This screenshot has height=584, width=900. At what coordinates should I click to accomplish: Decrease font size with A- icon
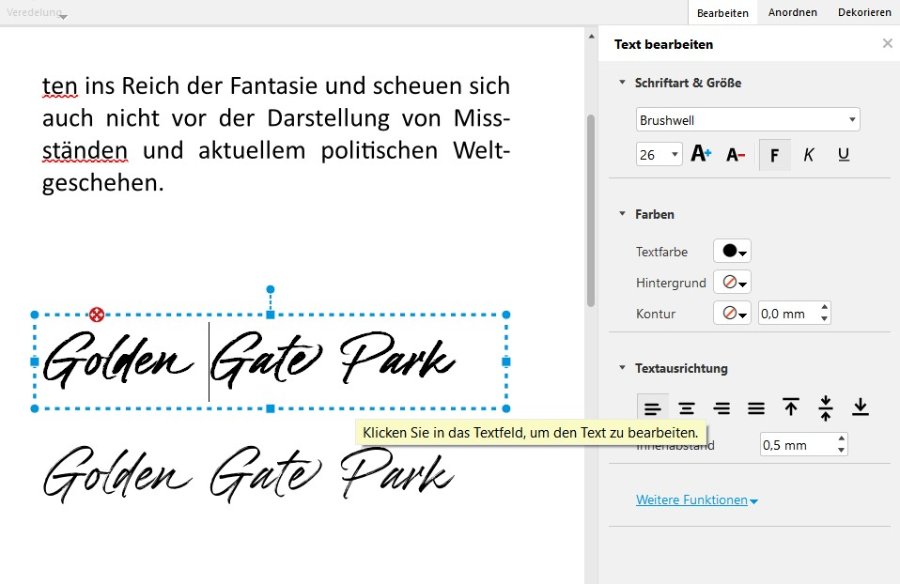click(735, 154)
